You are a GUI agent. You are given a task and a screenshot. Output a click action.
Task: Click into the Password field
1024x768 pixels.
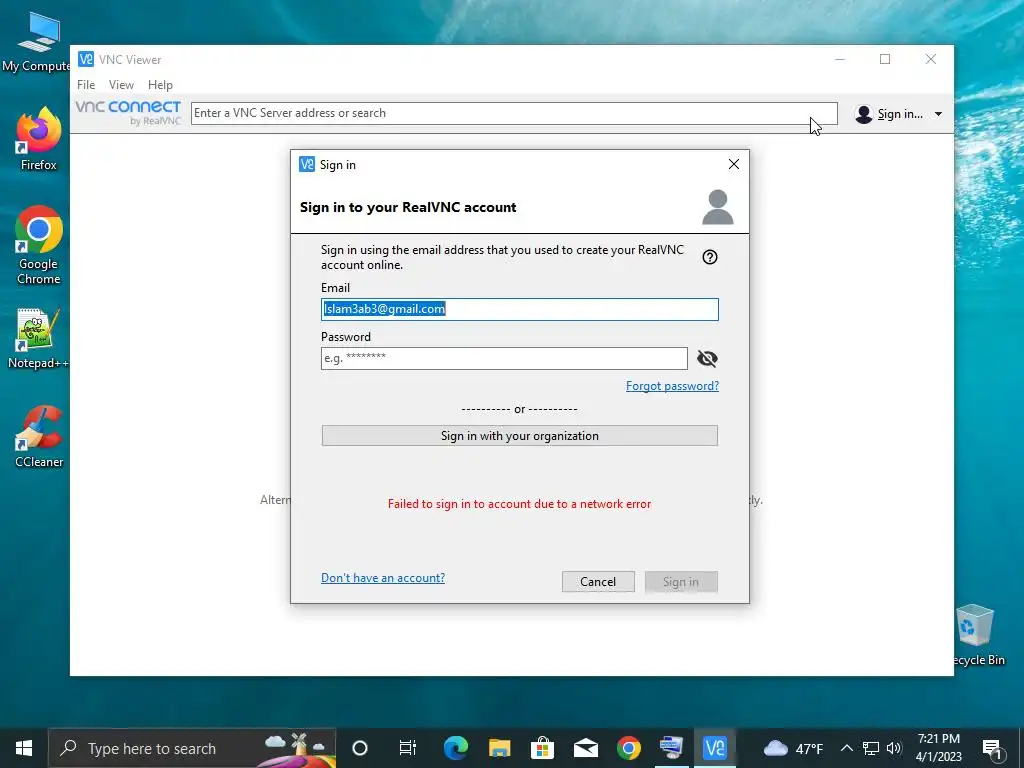pyautogui.click(x=504, y=359)
